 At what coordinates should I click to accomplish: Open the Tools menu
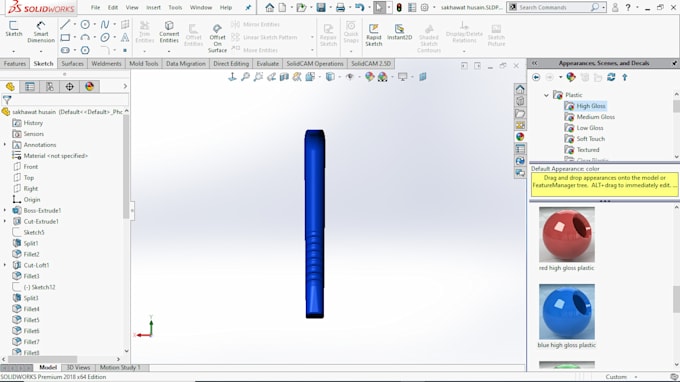point(175,7)
